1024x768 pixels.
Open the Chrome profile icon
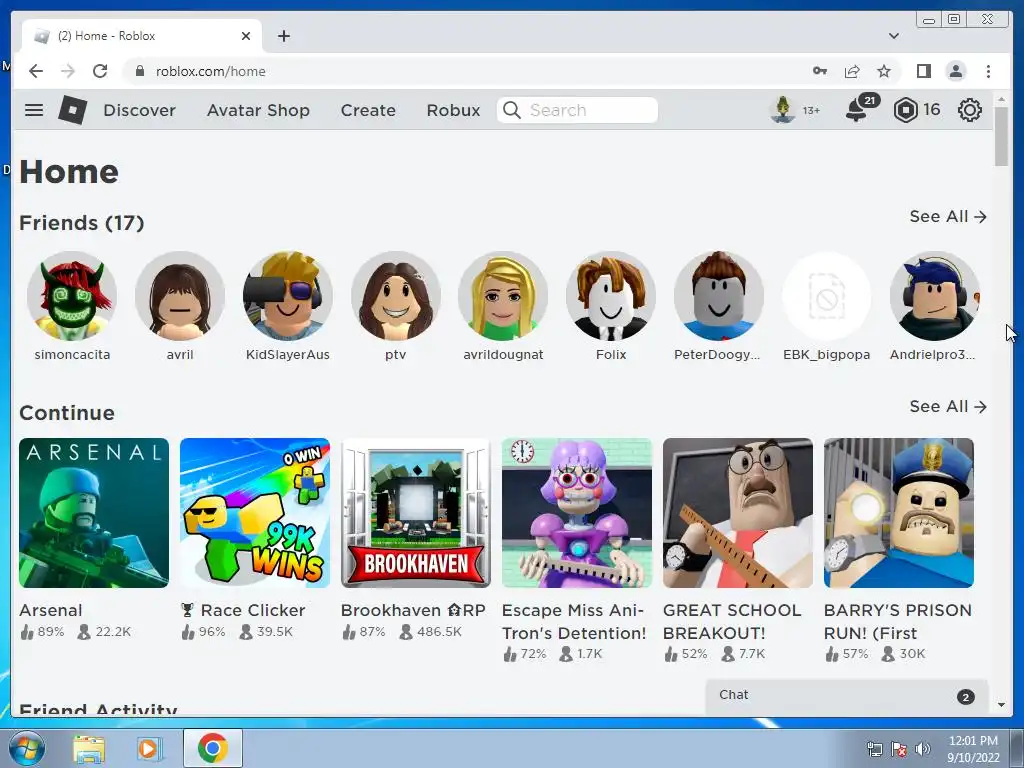coord(955,71)
